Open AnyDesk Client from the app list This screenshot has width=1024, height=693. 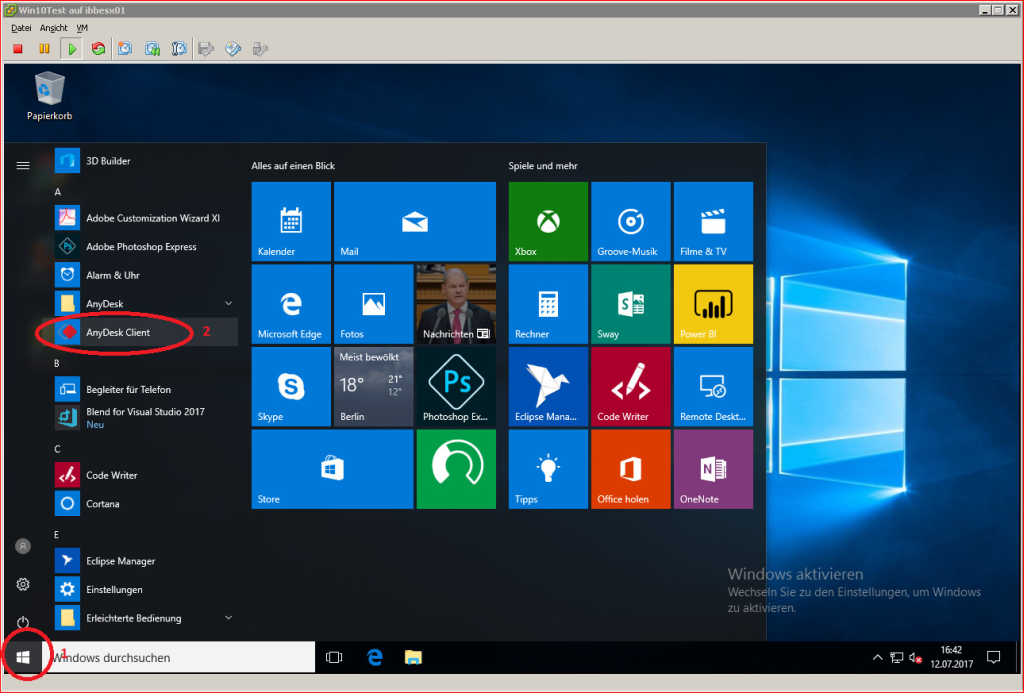pos(140,332)
